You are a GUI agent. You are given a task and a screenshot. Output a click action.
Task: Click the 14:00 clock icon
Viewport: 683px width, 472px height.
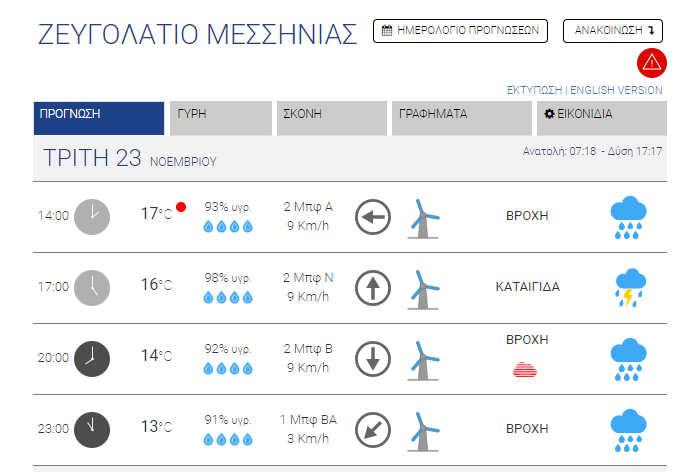pyautogui.click(x=92, y=216)
